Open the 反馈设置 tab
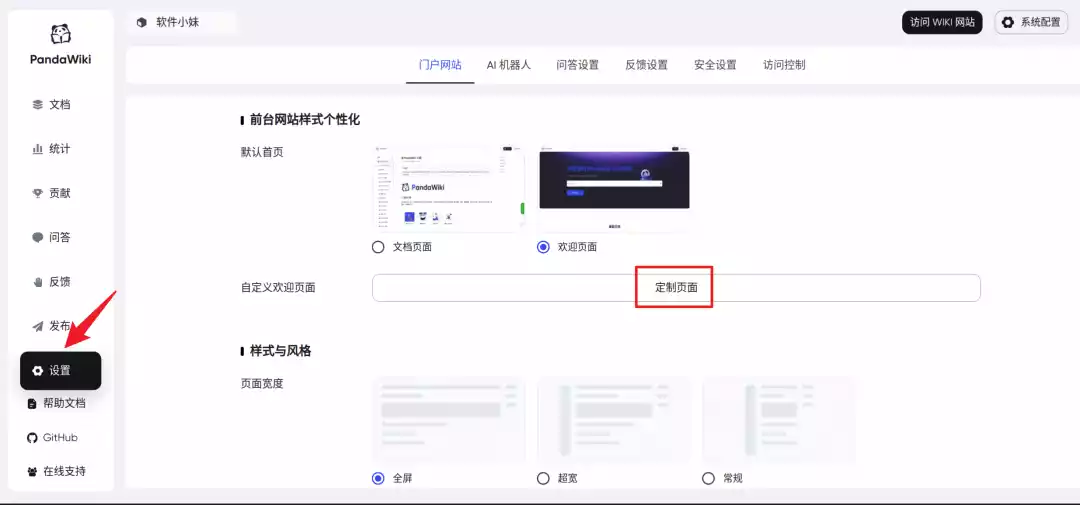Viewport: 1080px width, 505px height. pos(647,65)
